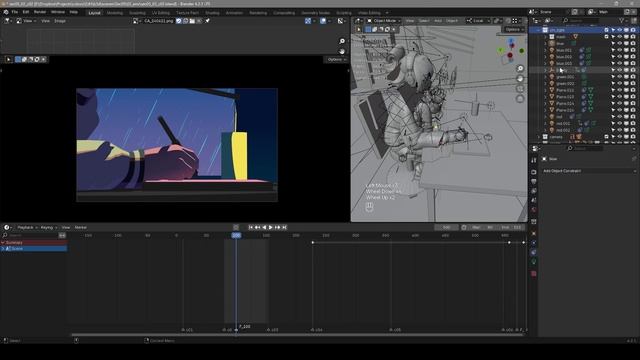Viewport: 640px width, 360px height.
Task: Switch to the Animation workspace tab
Action: 234,13
